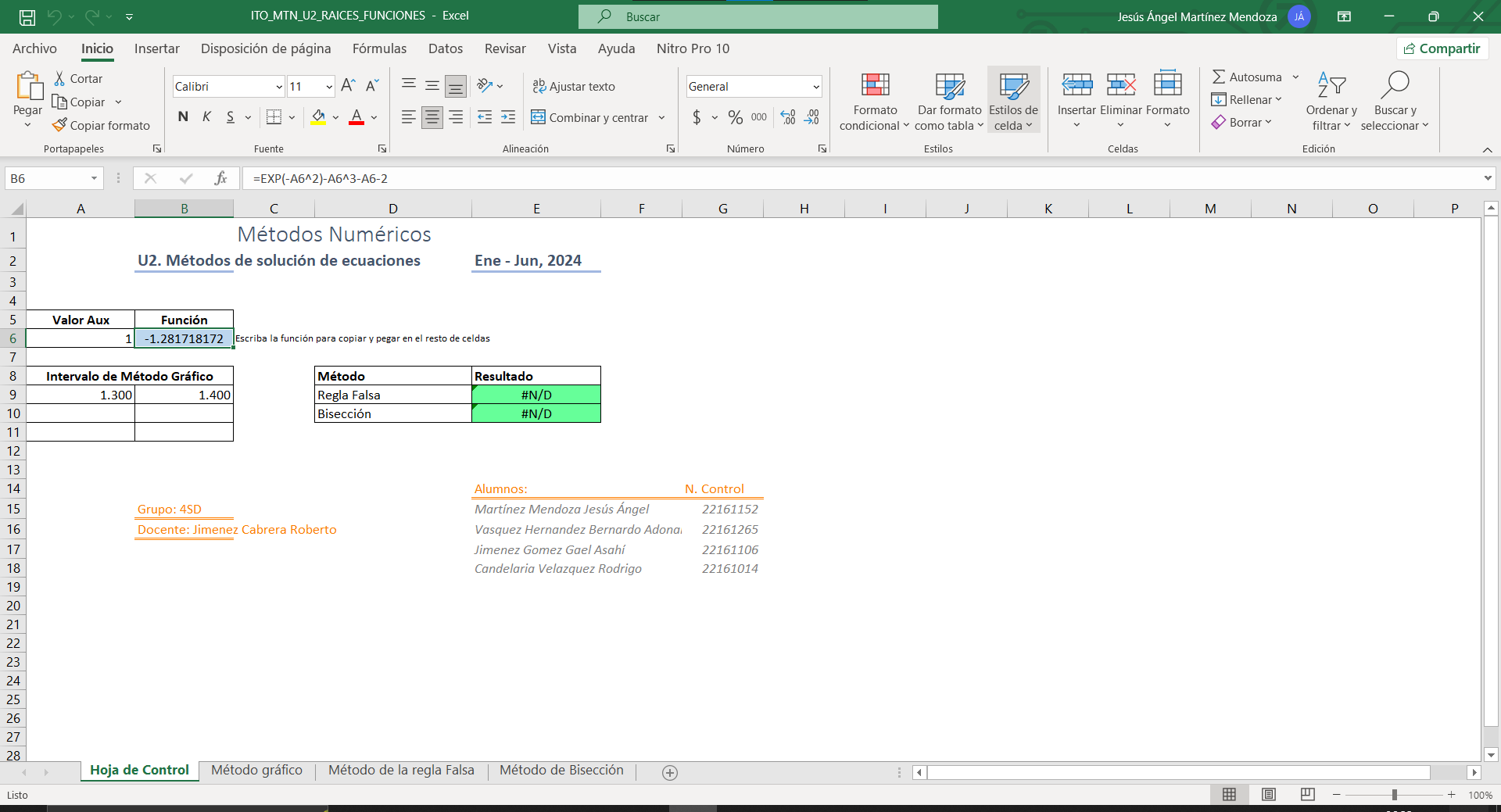Click the decrease decimals icon
This screenshot has height=812, width=1501.
[812, 117]
